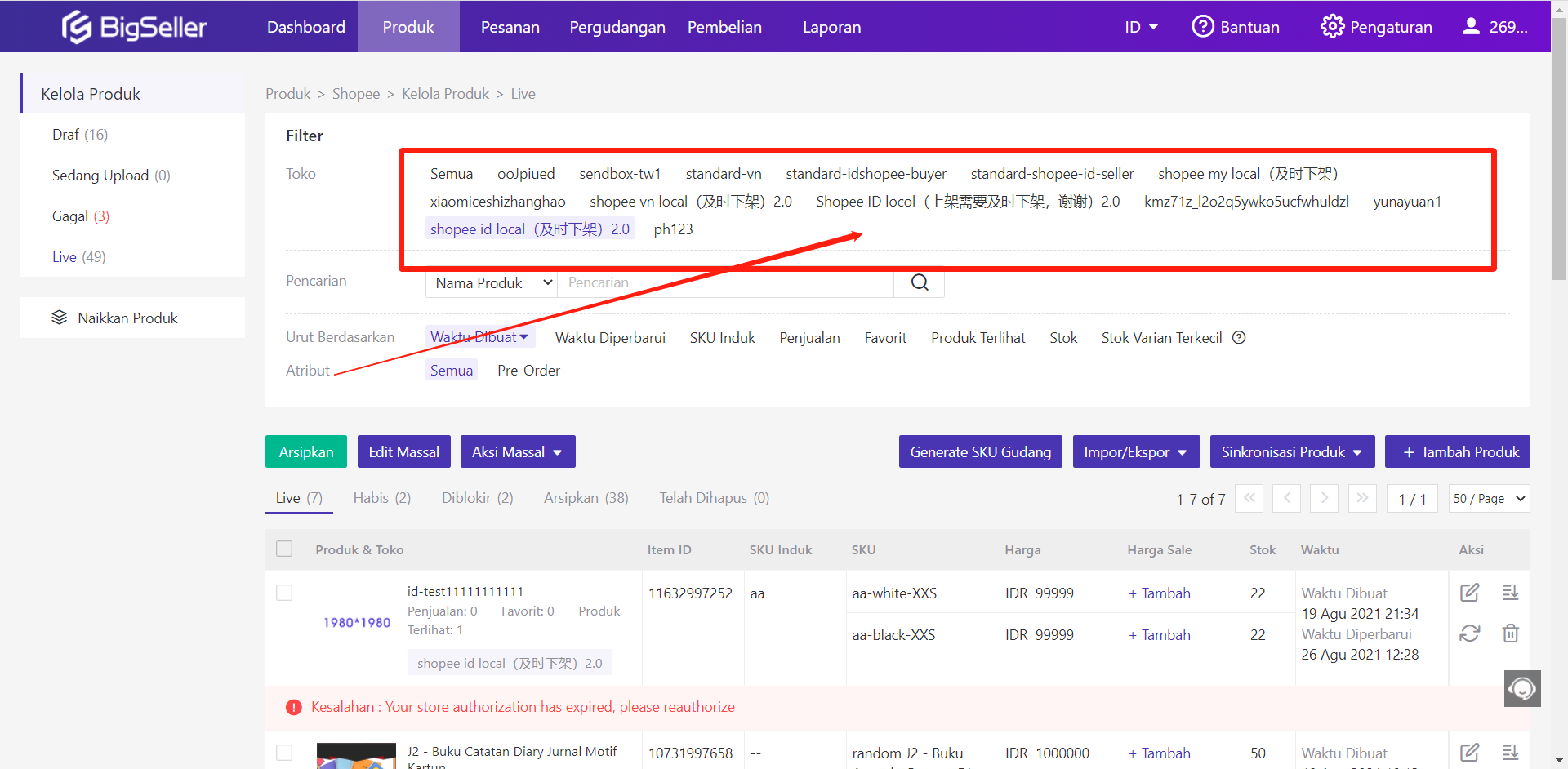Click the Edit Massal button
This screenshot has width=1568, height=769.
[x=404, y=451]
